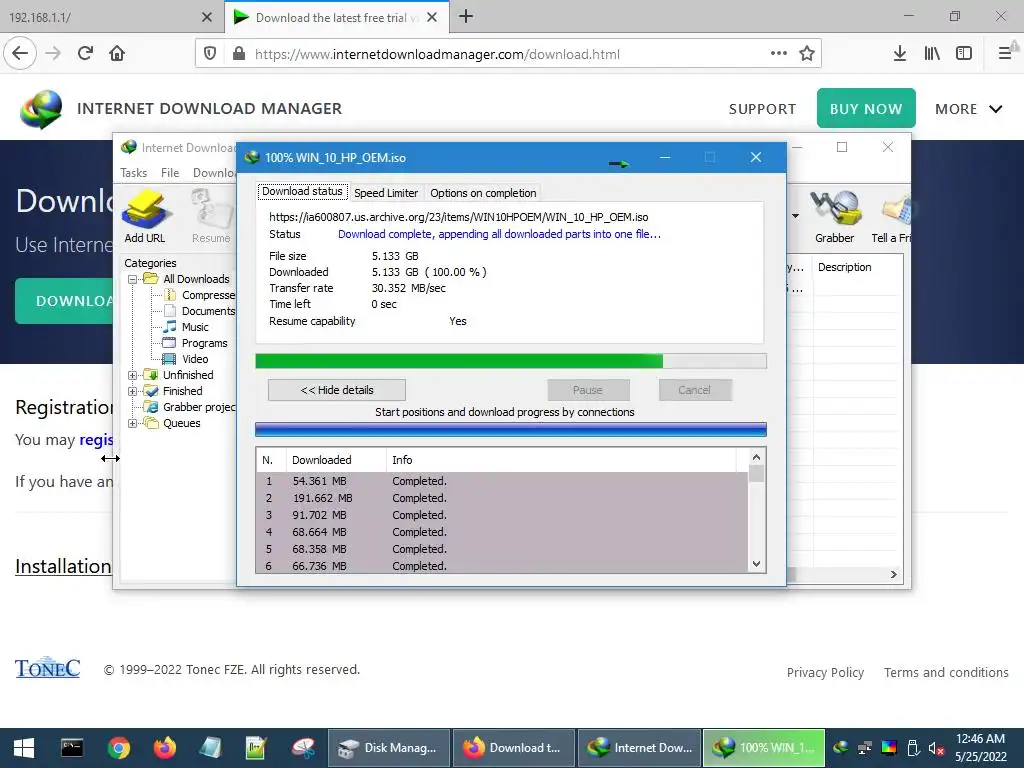Select the Programs category
The image size is (1024, 768).
(204, 344)
